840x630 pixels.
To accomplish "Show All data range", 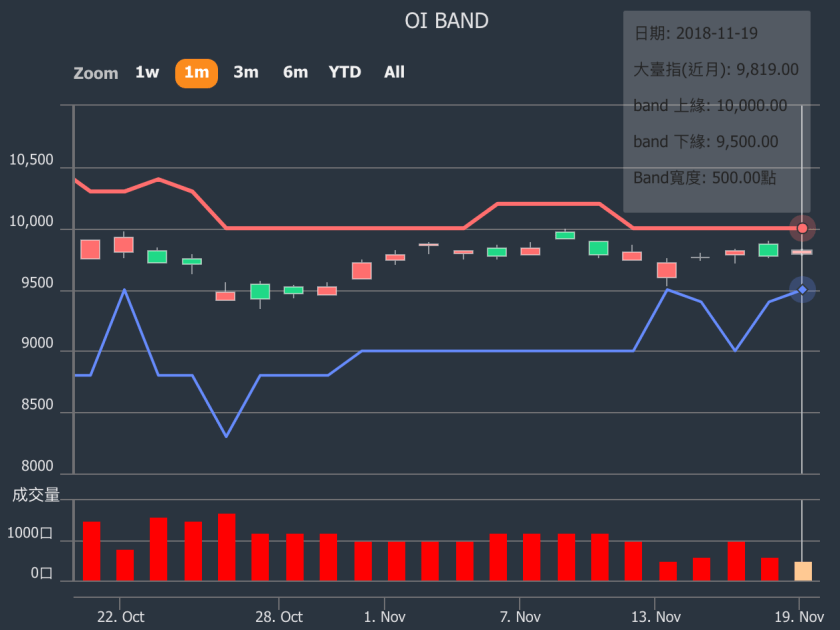I will click(x=394, y=72).
